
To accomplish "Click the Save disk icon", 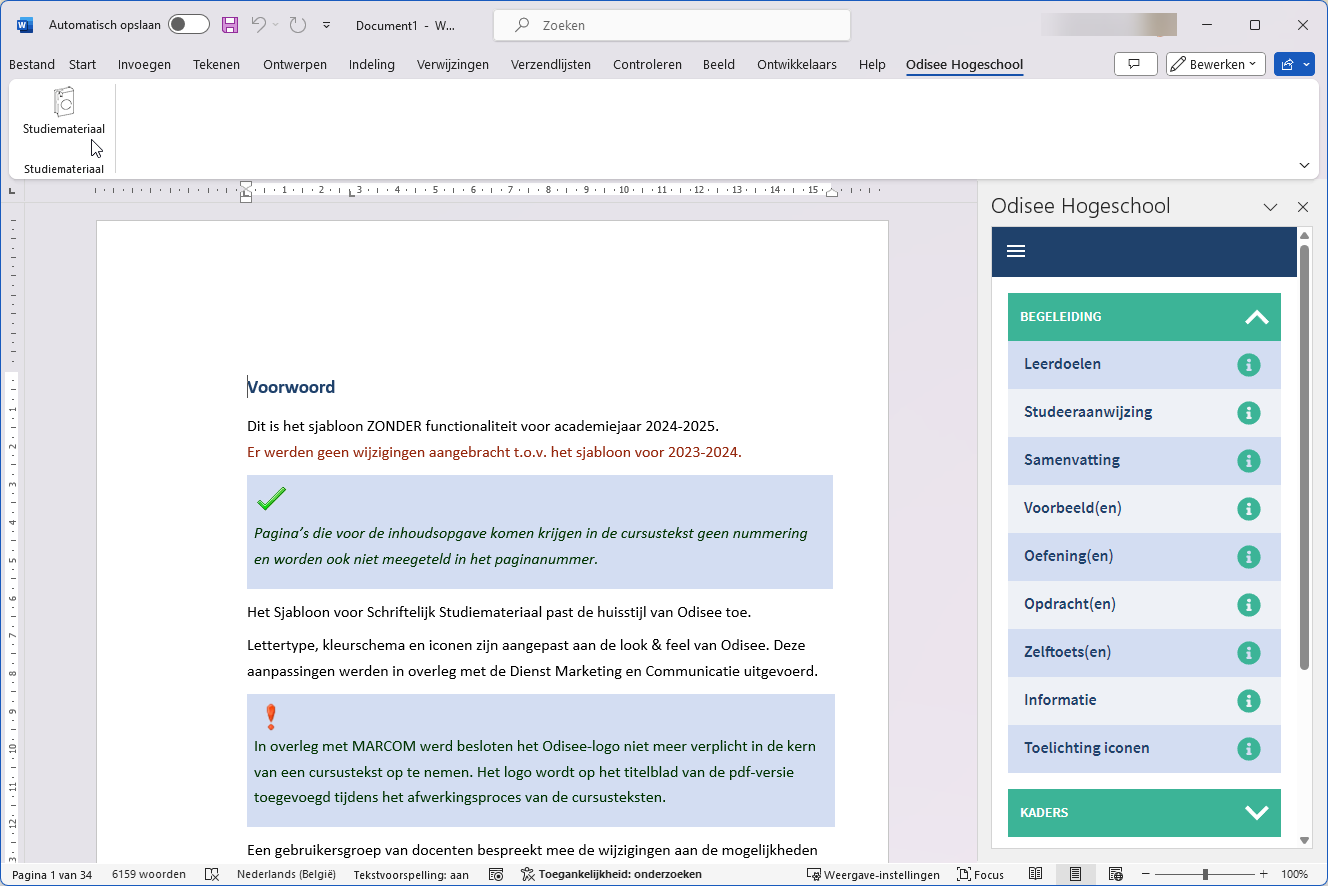I will (230, 25).
